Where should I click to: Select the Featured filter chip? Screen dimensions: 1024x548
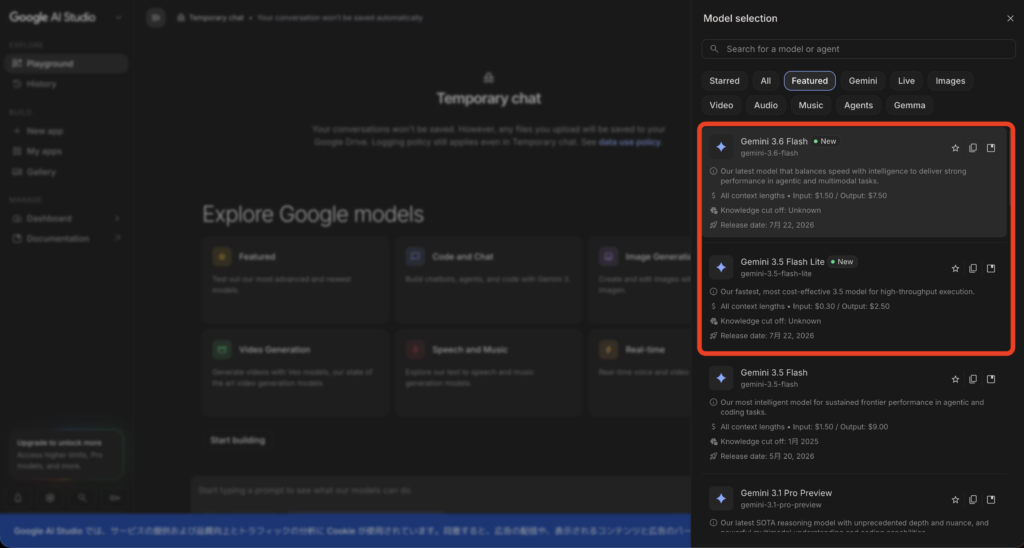809,81
